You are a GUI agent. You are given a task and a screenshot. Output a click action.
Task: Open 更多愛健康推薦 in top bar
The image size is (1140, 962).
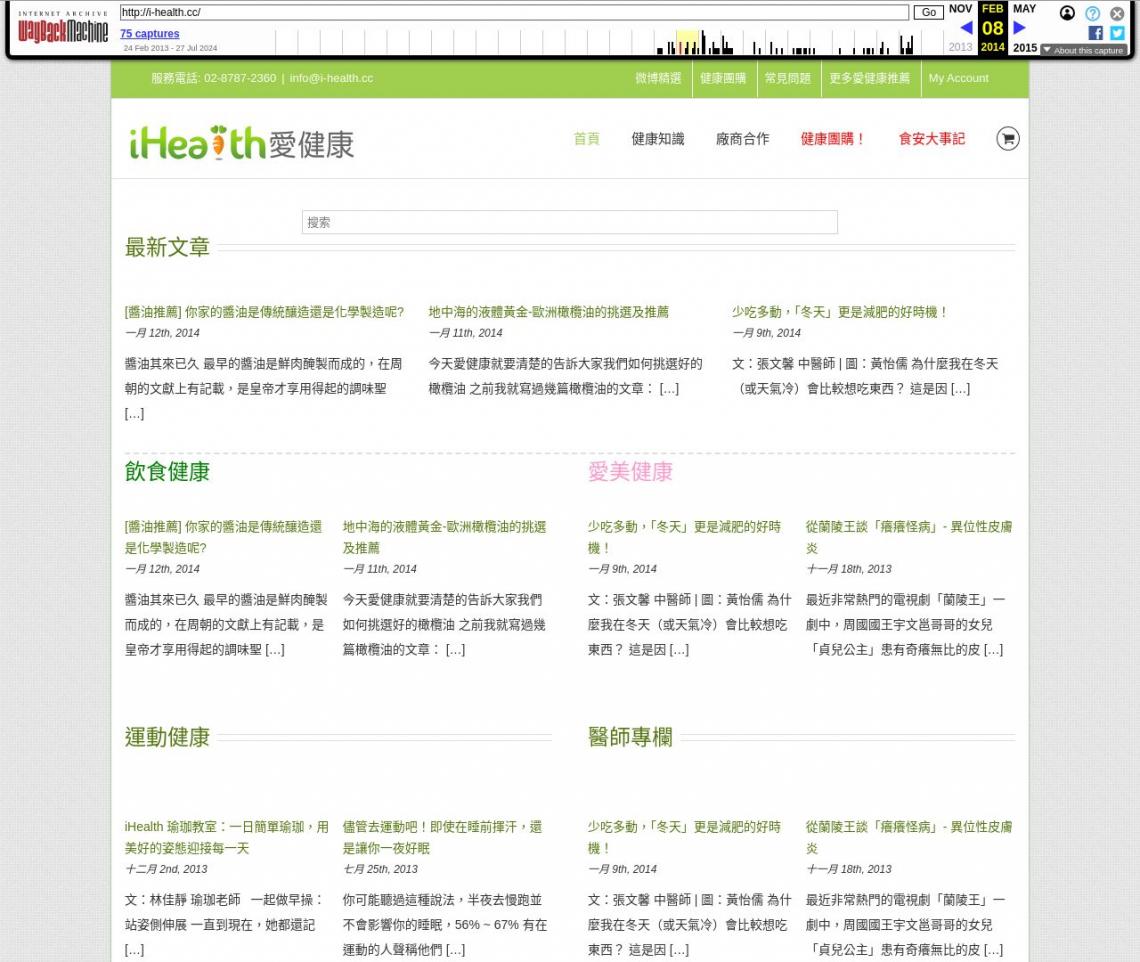click(x=870, y=78)
